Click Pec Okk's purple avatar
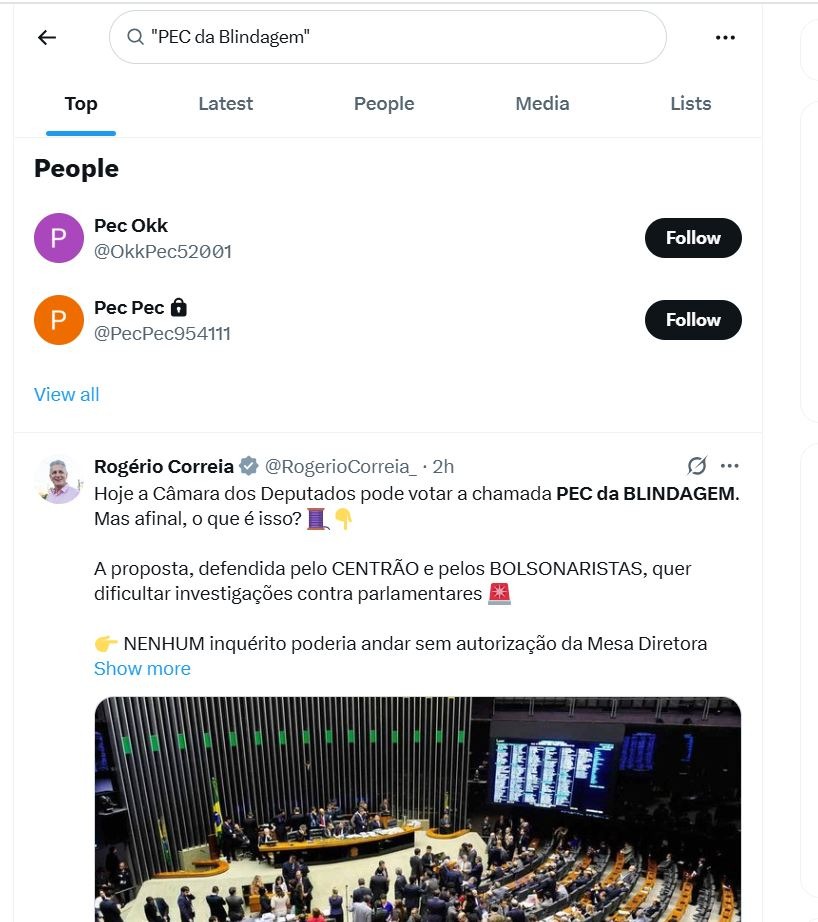The image size is (818, 922). [x=59, y=238]
